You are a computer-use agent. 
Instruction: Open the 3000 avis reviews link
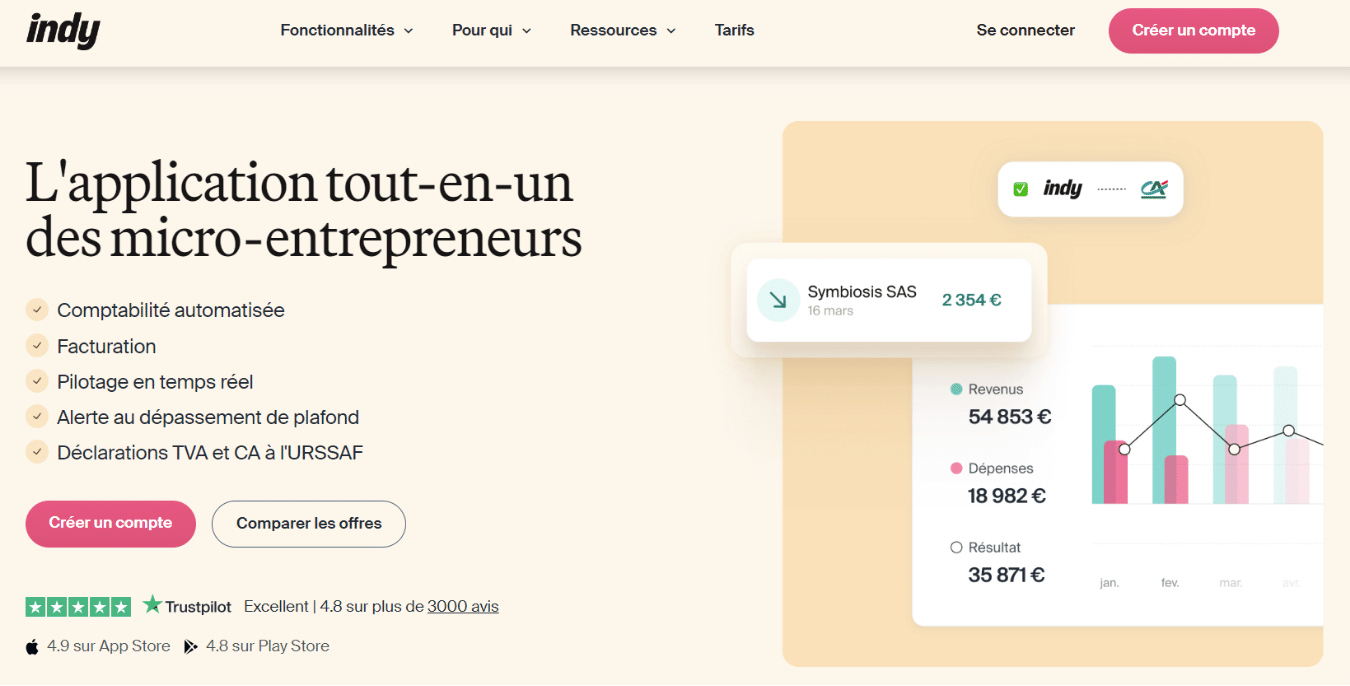tap(463, 606)
